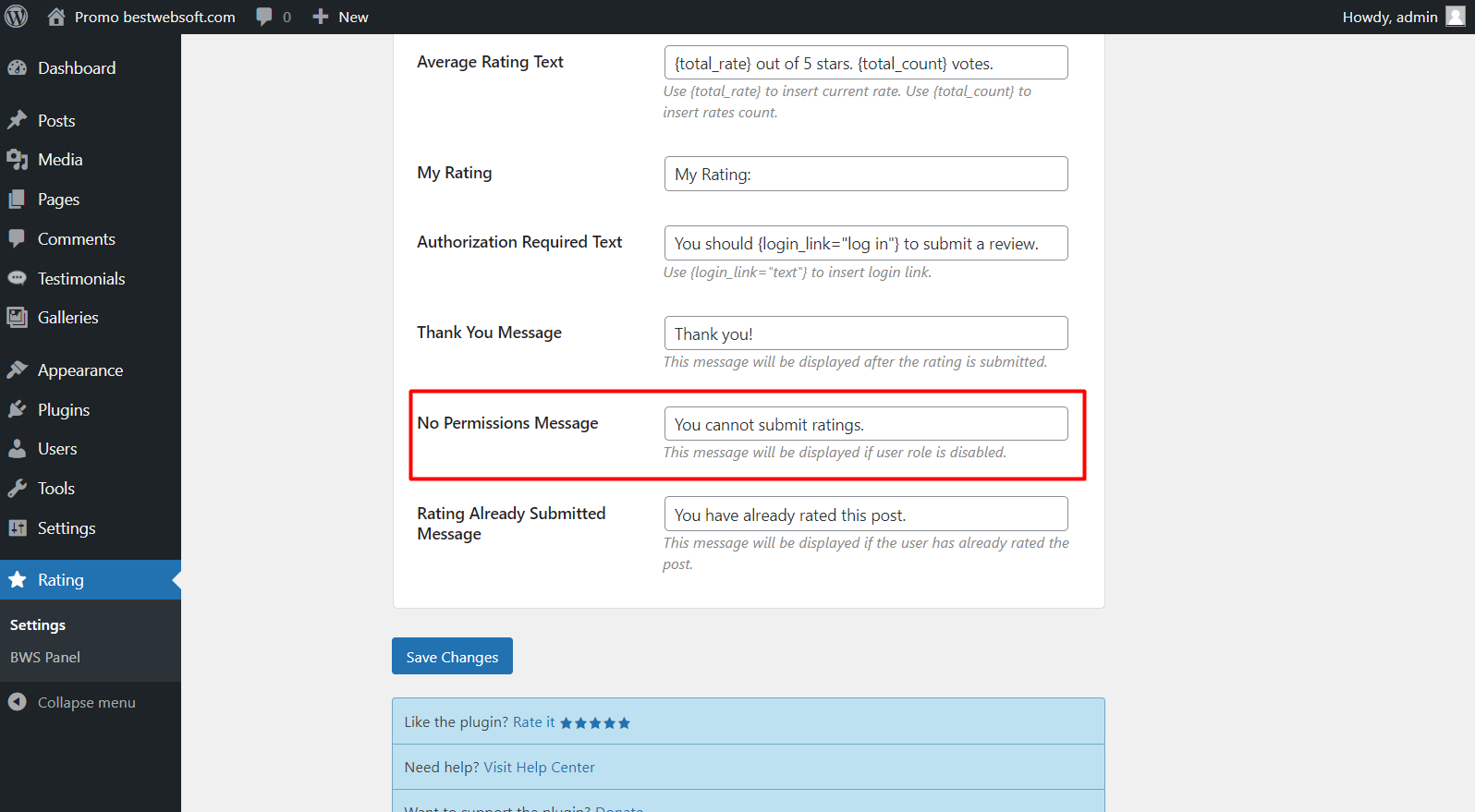Click the Thank You Message label
The width and height of the screenshot is (1475, 812).
click(x=489, y=333)
